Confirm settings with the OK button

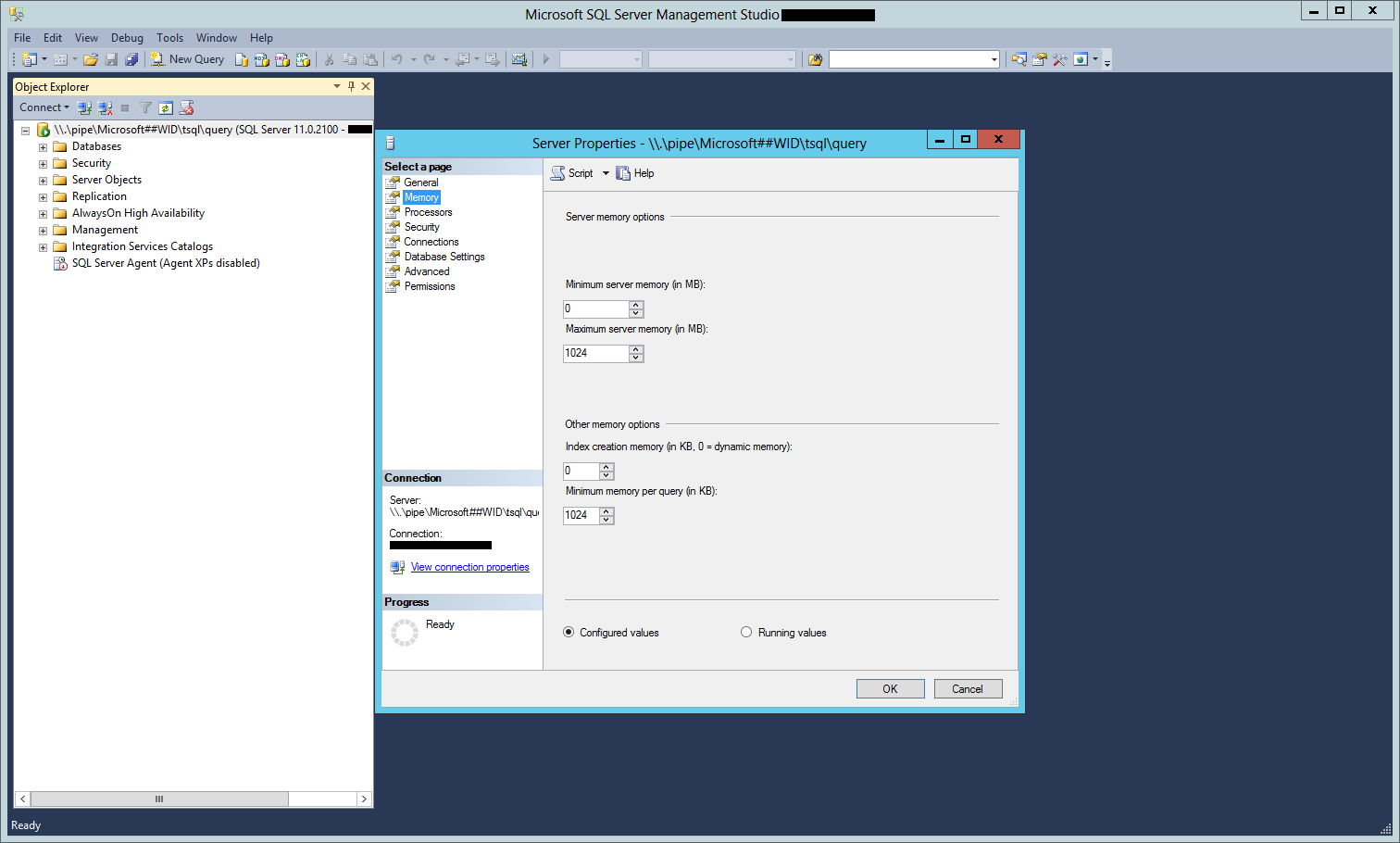pyautogui.click(x=889, y=688)
